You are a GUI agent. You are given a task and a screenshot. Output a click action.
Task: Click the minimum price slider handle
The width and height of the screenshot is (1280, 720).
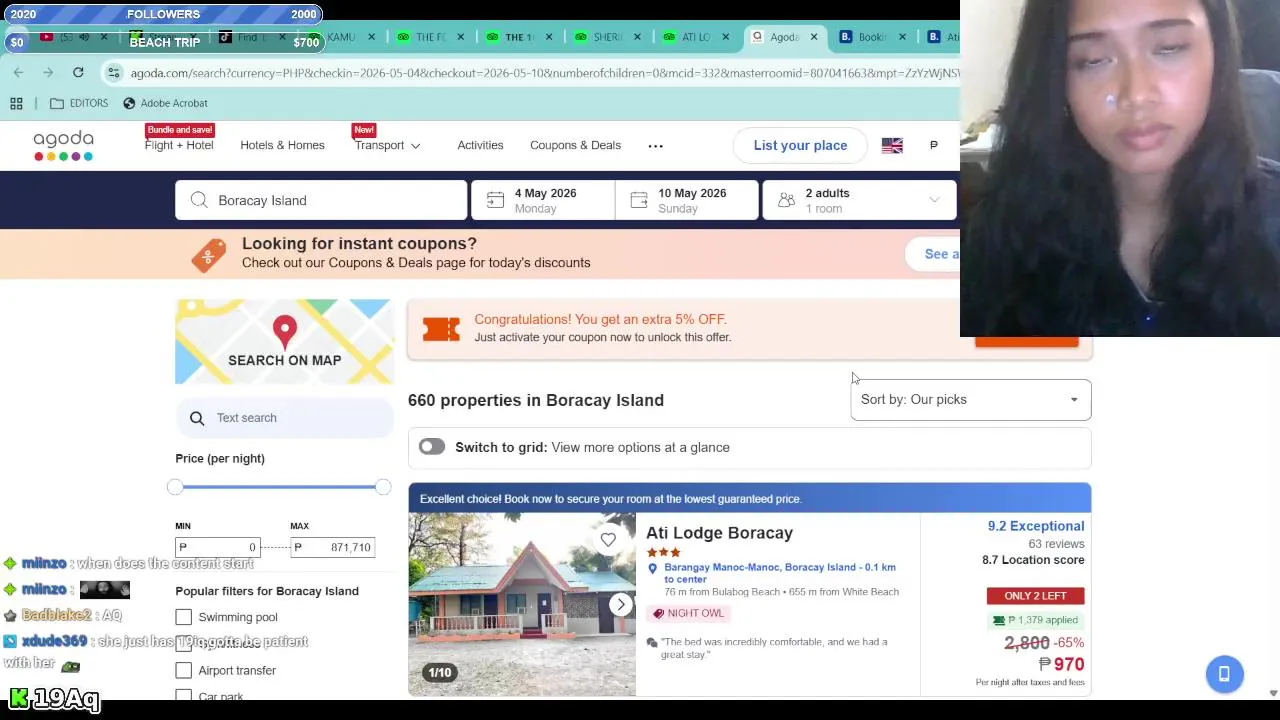click(x=175, y=487)
